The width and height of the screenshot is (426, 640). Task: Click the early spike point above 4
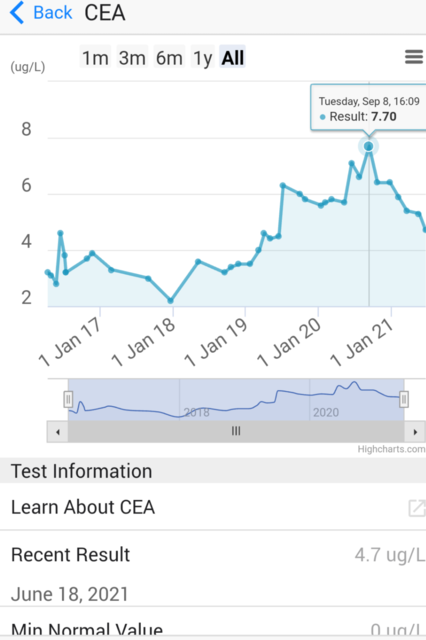(60, 233)
